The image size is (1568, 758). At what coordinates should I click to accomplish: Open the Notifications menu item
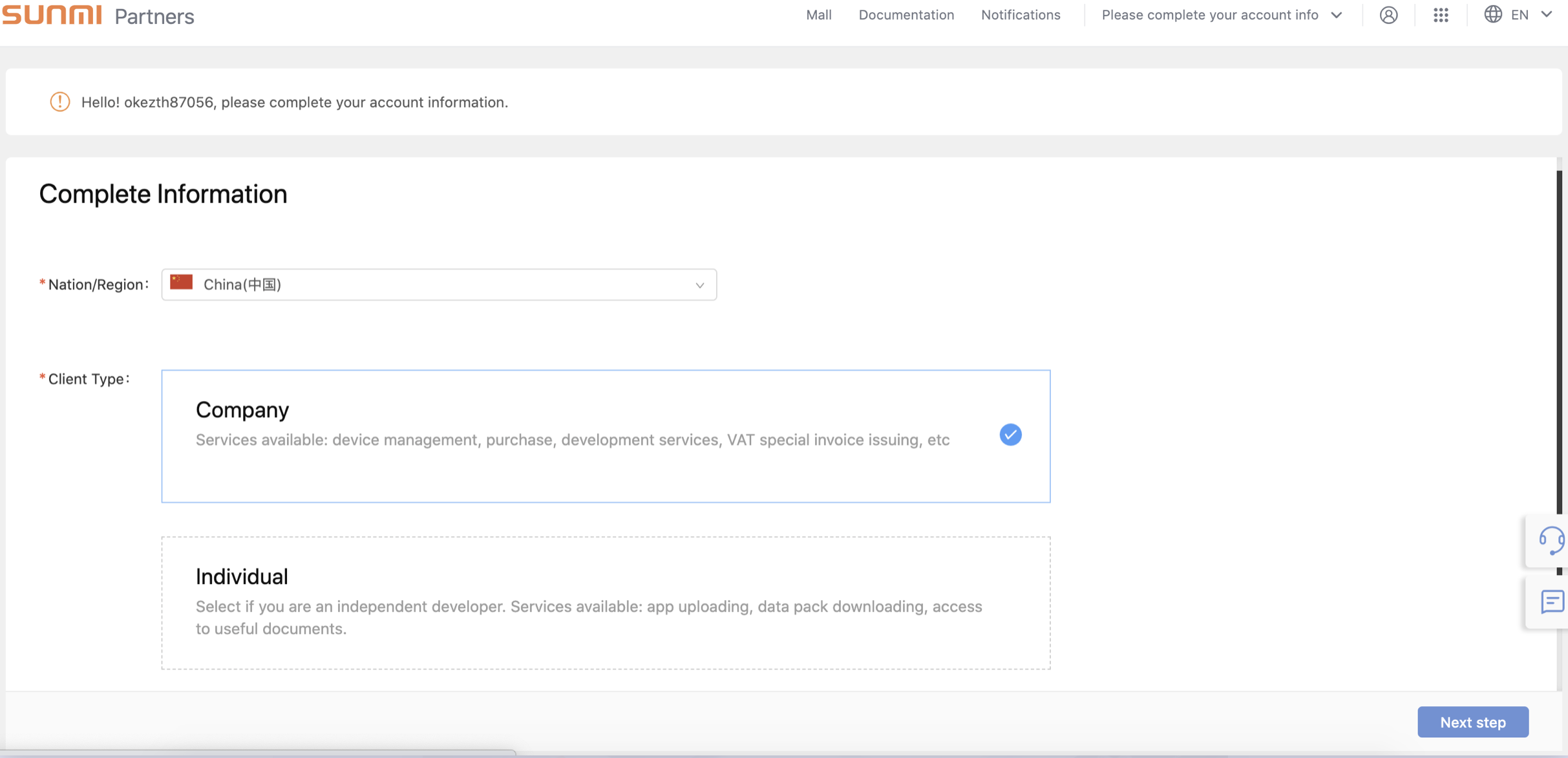tap(1020, 15)
